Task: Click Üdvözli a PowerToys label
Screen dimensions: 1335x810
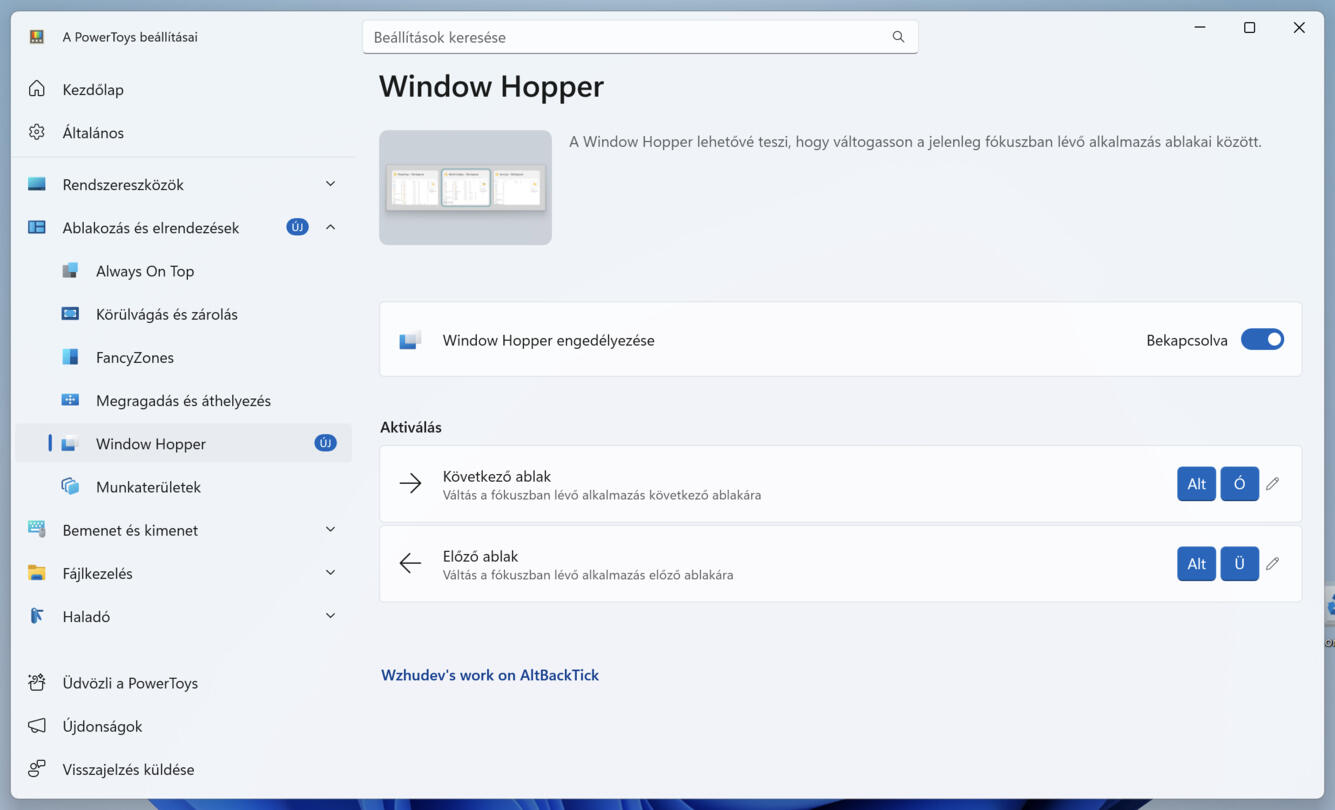Action: (x=130, y=683)
